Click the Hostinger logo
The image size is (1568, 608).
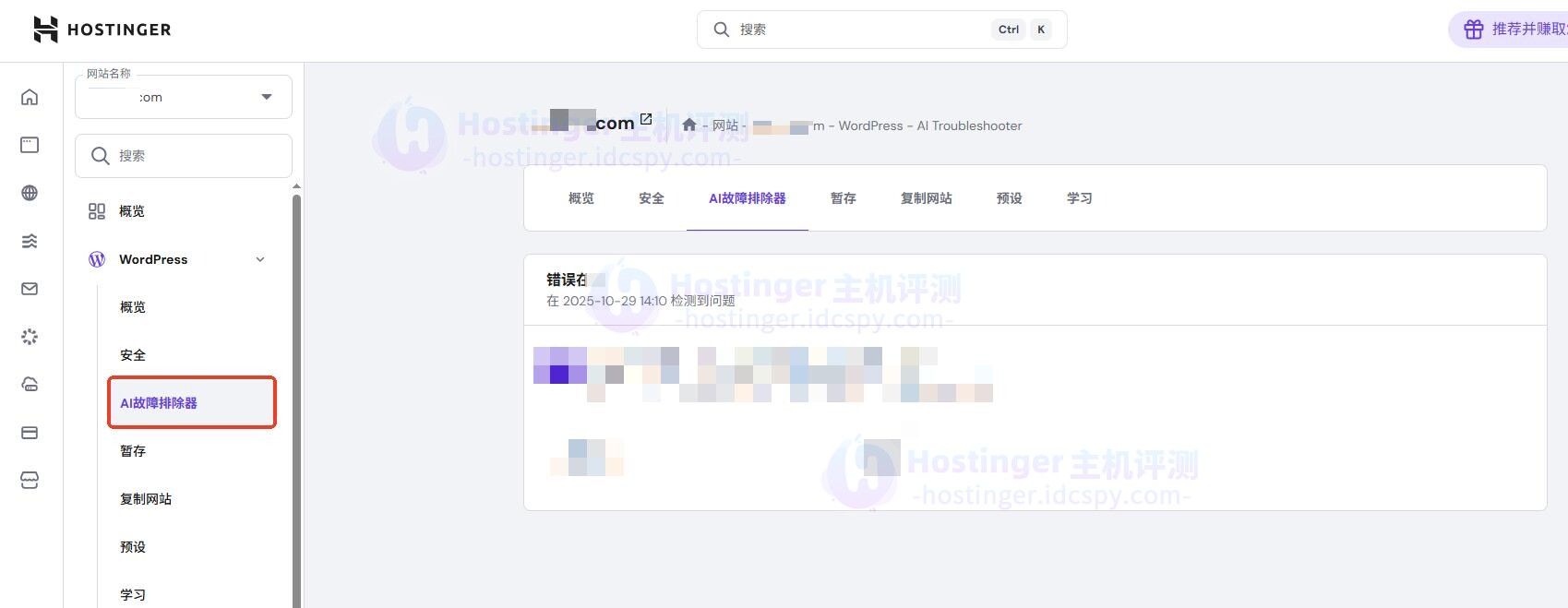tap(102, 30)
